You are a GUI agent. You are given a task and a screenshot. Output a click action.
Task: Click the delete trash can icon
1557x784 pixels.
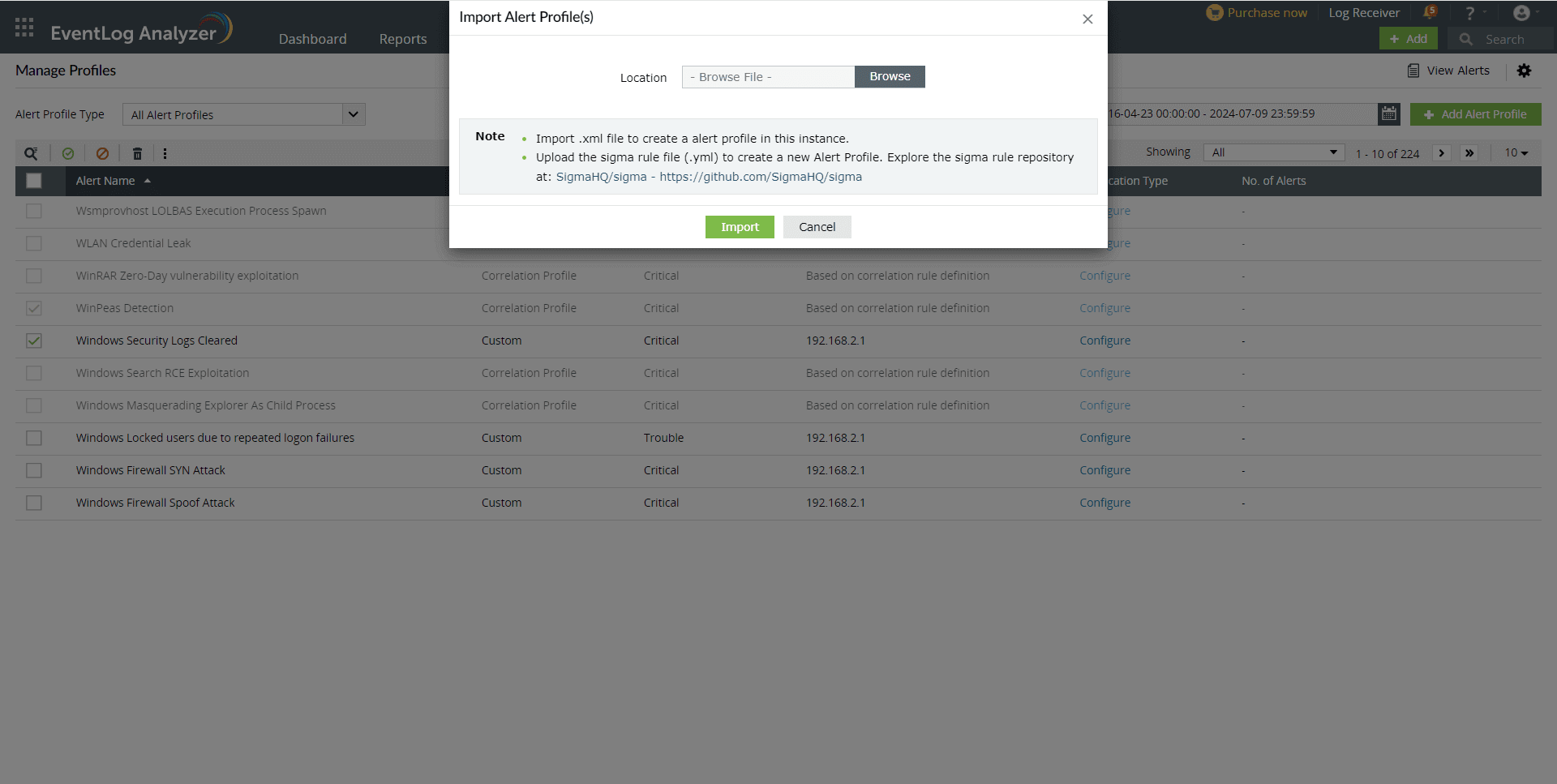(137, 153)
